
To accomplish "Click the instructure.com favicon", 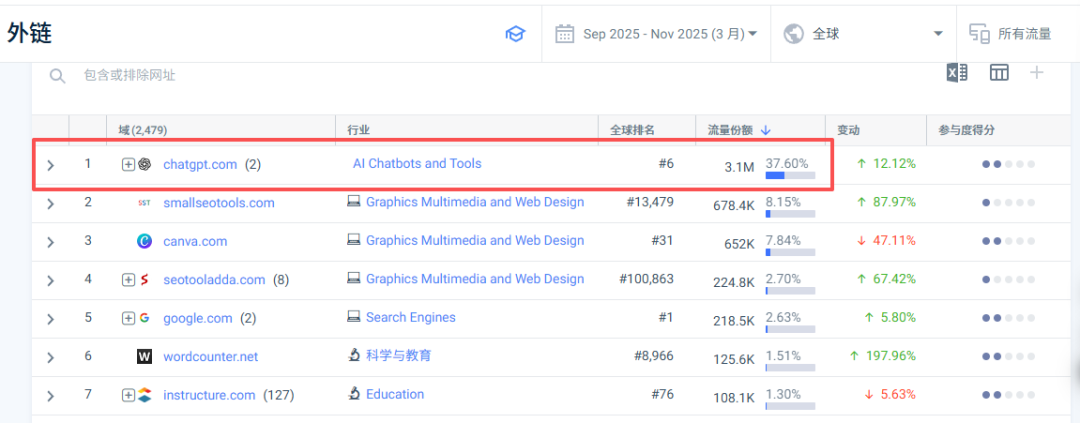I will 144,395.
